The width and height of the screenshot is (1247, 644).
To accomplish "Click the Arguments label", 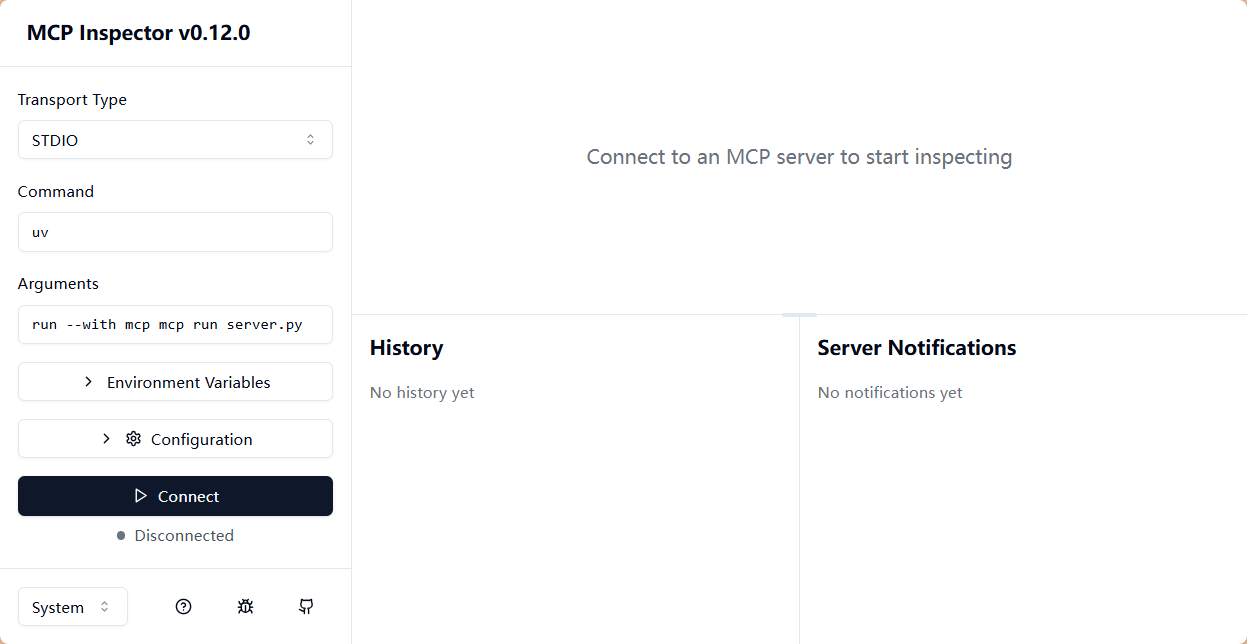I will click(58, 283).
